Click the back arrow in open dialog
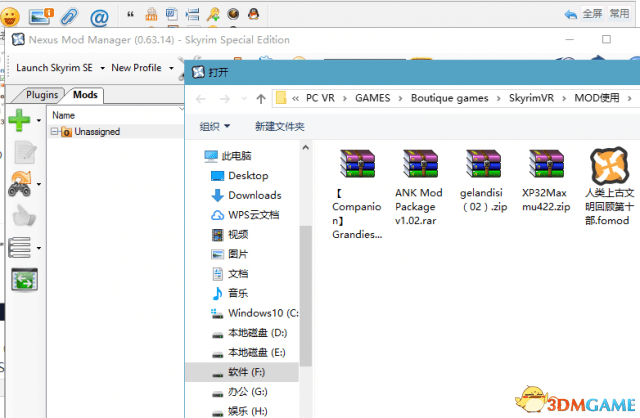 pyautogui.click(x=200, y=99)
